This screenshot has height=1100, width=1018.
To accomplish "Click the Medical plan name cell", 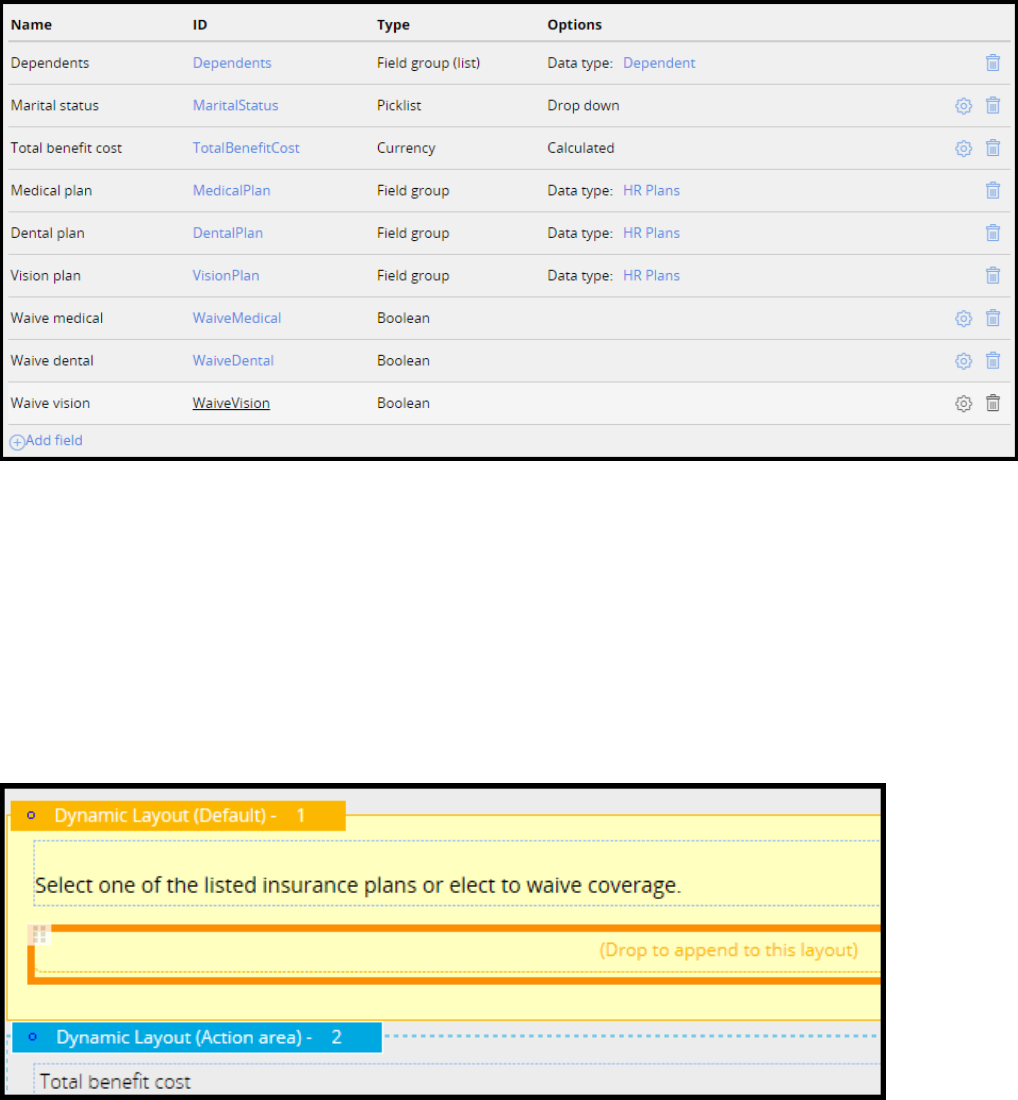I will pos(51,190).
